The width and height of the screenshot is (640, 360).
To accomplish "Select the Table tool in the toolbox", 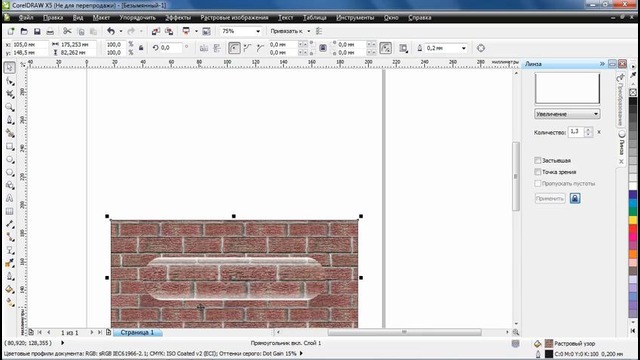I will coord(10,211).
